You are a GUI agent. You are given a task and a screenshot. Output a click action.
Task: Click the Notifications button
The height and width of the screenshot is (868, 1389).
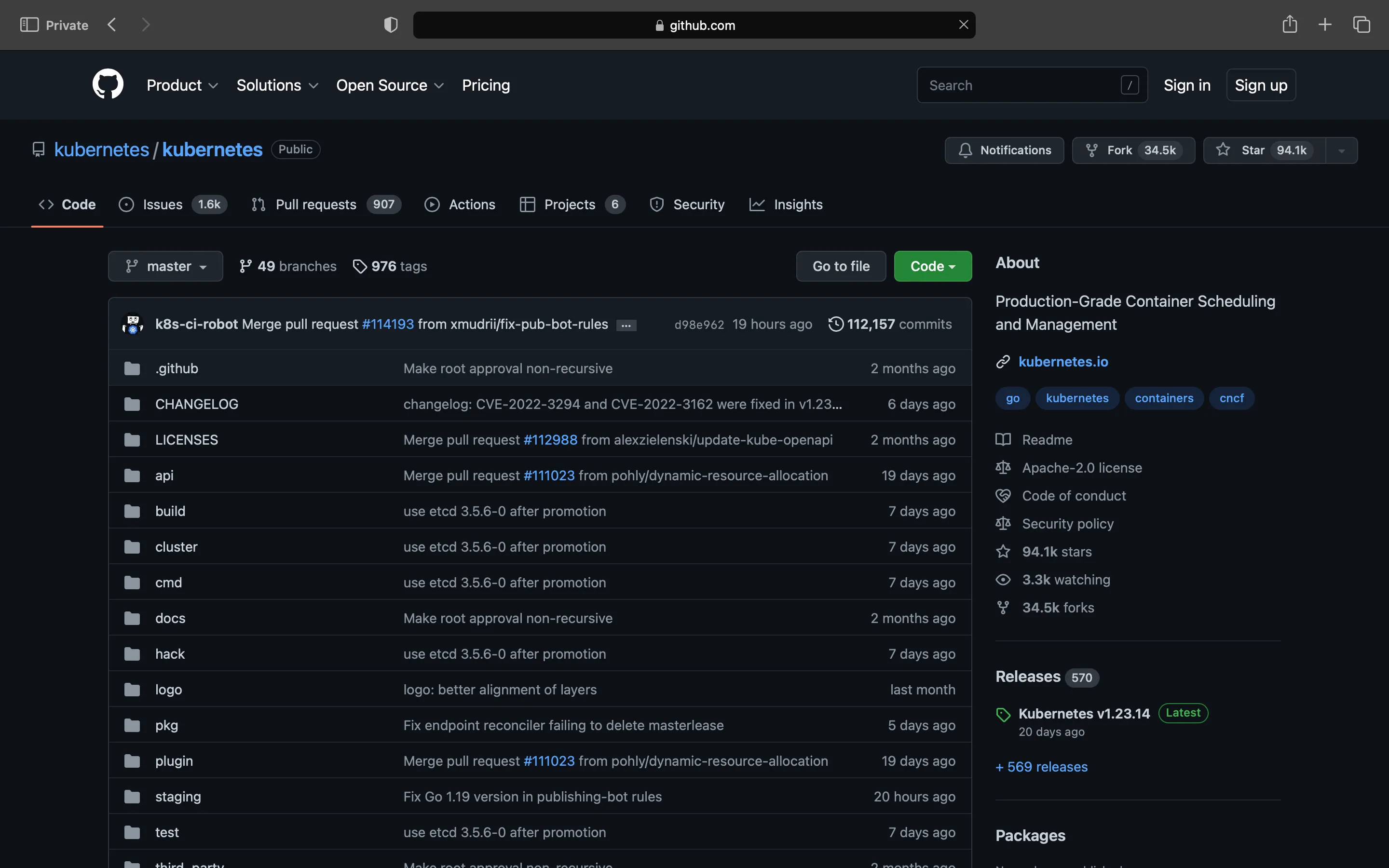coord(1005,150)
